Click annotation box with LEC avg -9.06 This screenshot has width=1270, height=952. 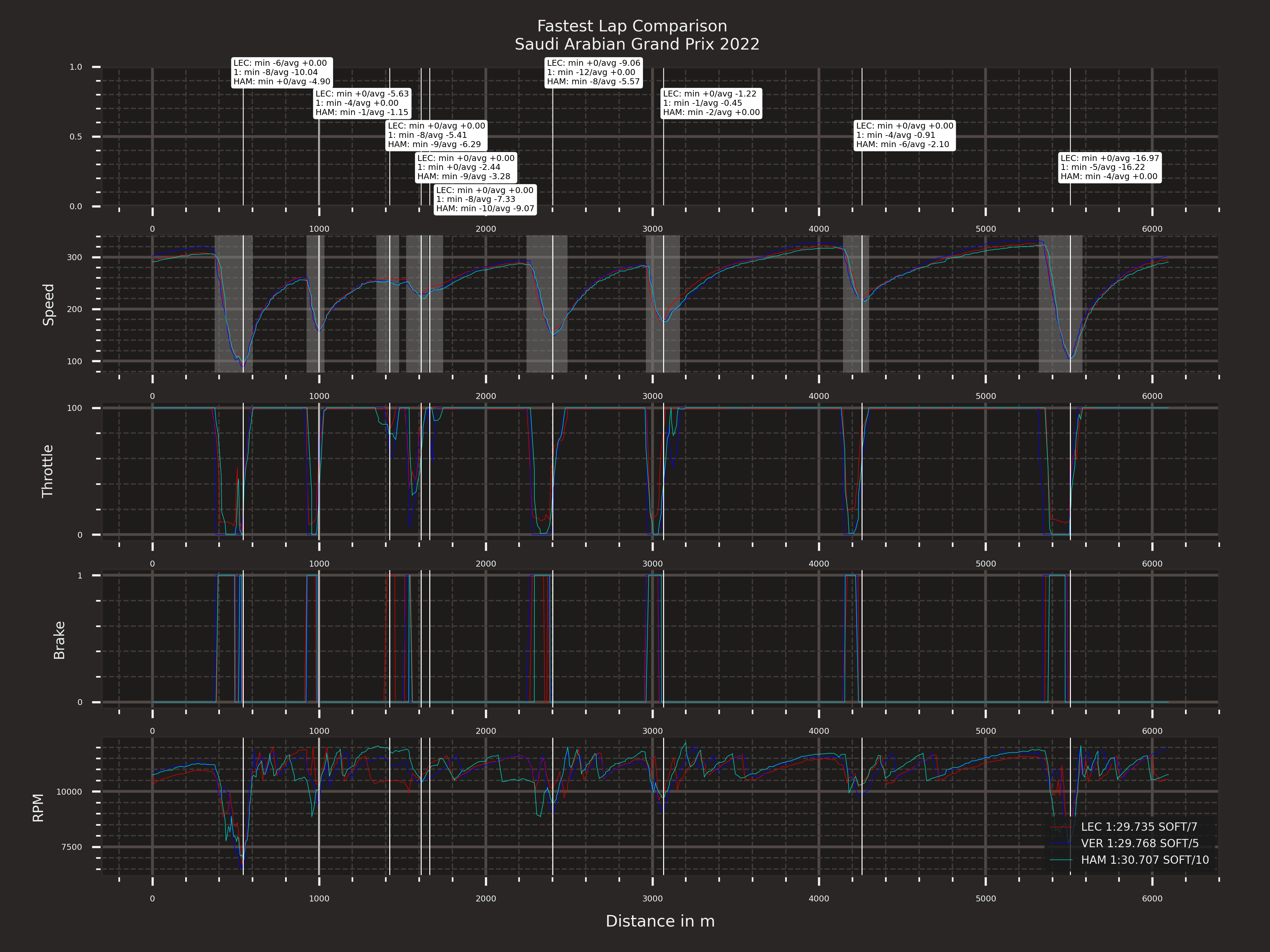click(593, 72)
